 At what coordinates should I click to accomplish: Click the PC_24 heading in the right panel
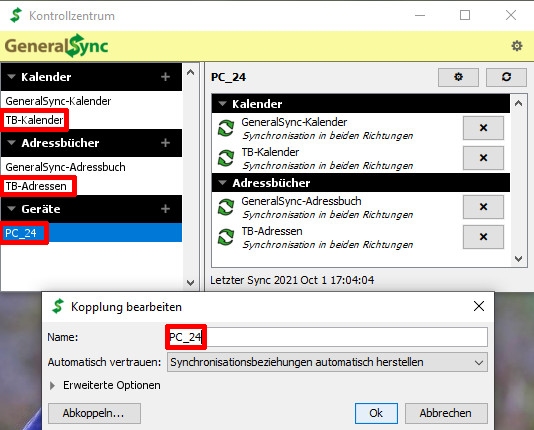click(x=228, y=77)
